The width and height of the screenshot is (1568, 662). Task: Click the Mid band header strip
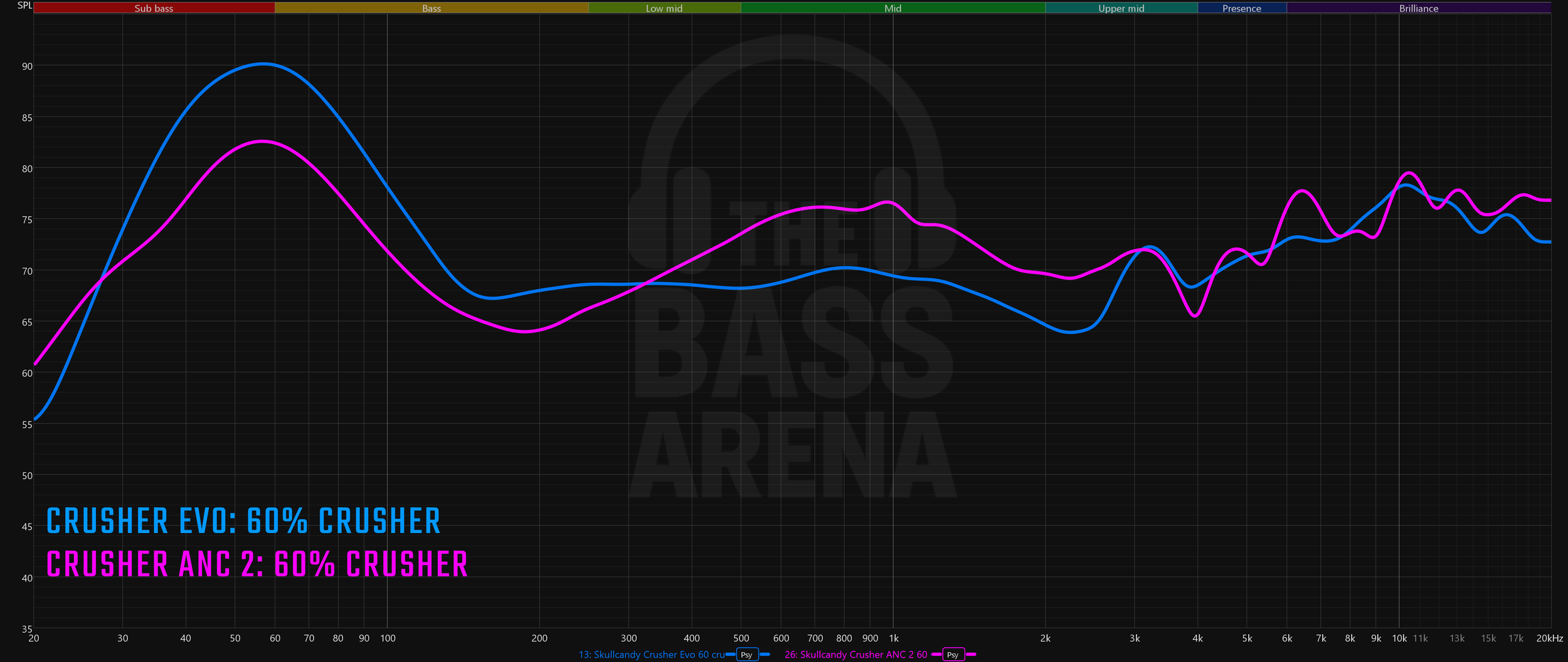pyautogui.click(x=892, y=8)
